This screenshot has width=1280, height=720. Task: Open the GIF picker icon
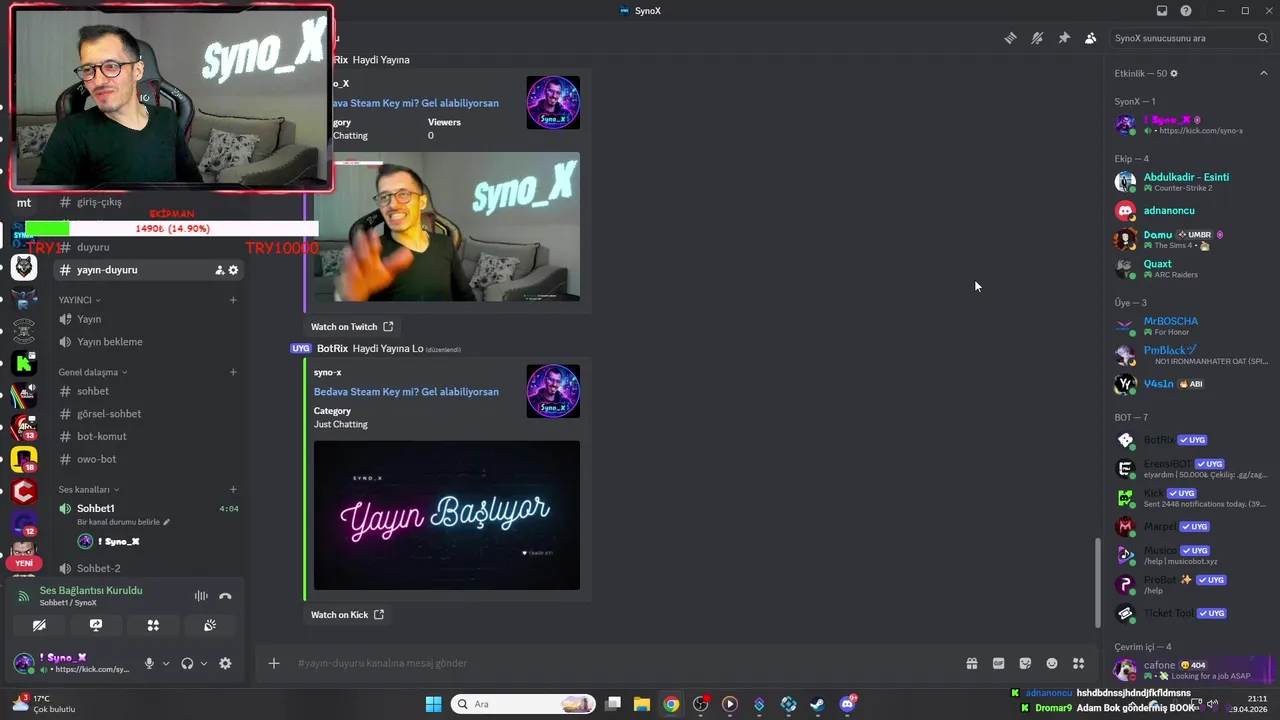[998, 663]
